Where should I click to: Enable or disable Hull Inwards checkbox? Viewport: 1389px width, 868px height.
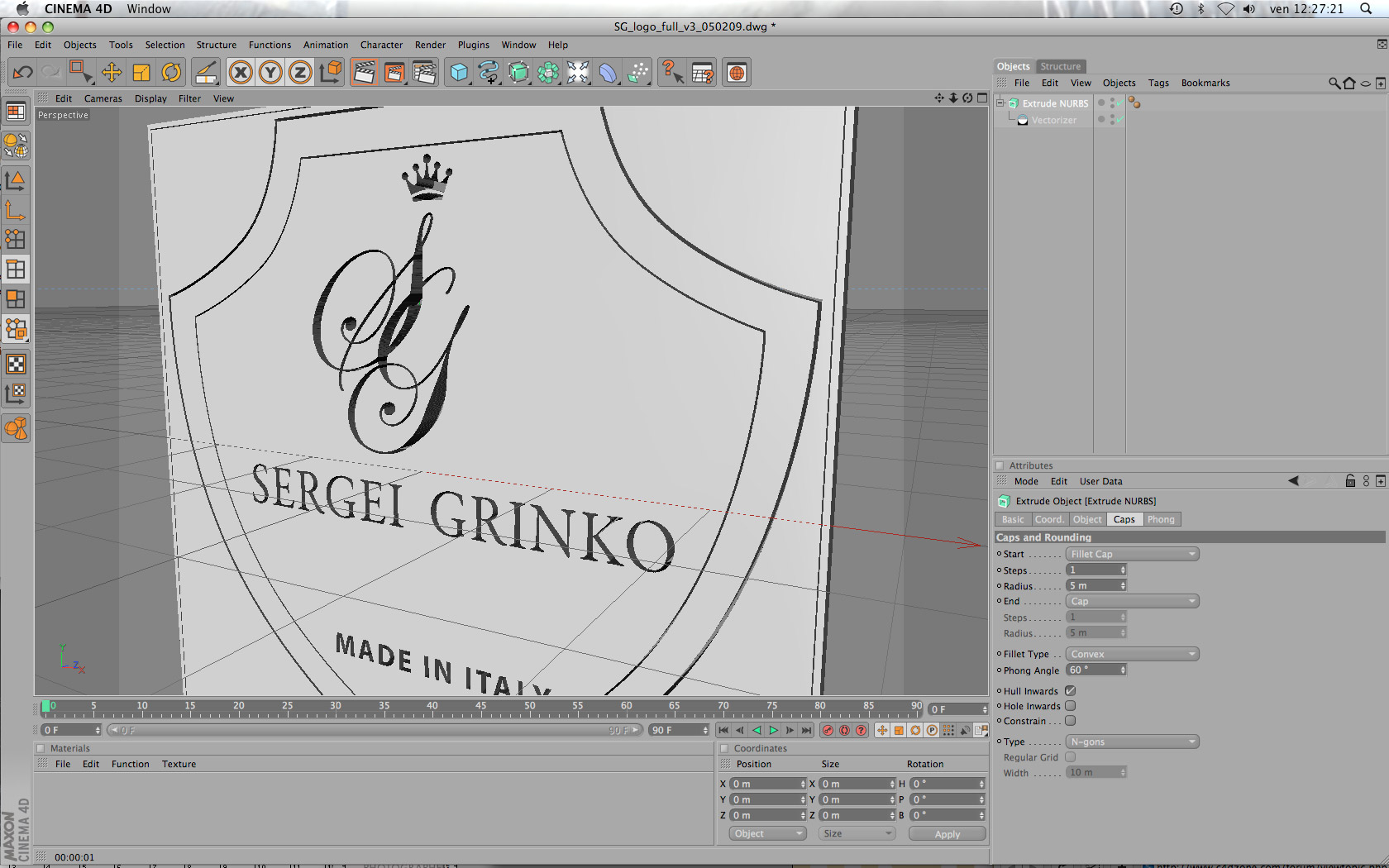pyautogui.click(x=1070, y=691)
